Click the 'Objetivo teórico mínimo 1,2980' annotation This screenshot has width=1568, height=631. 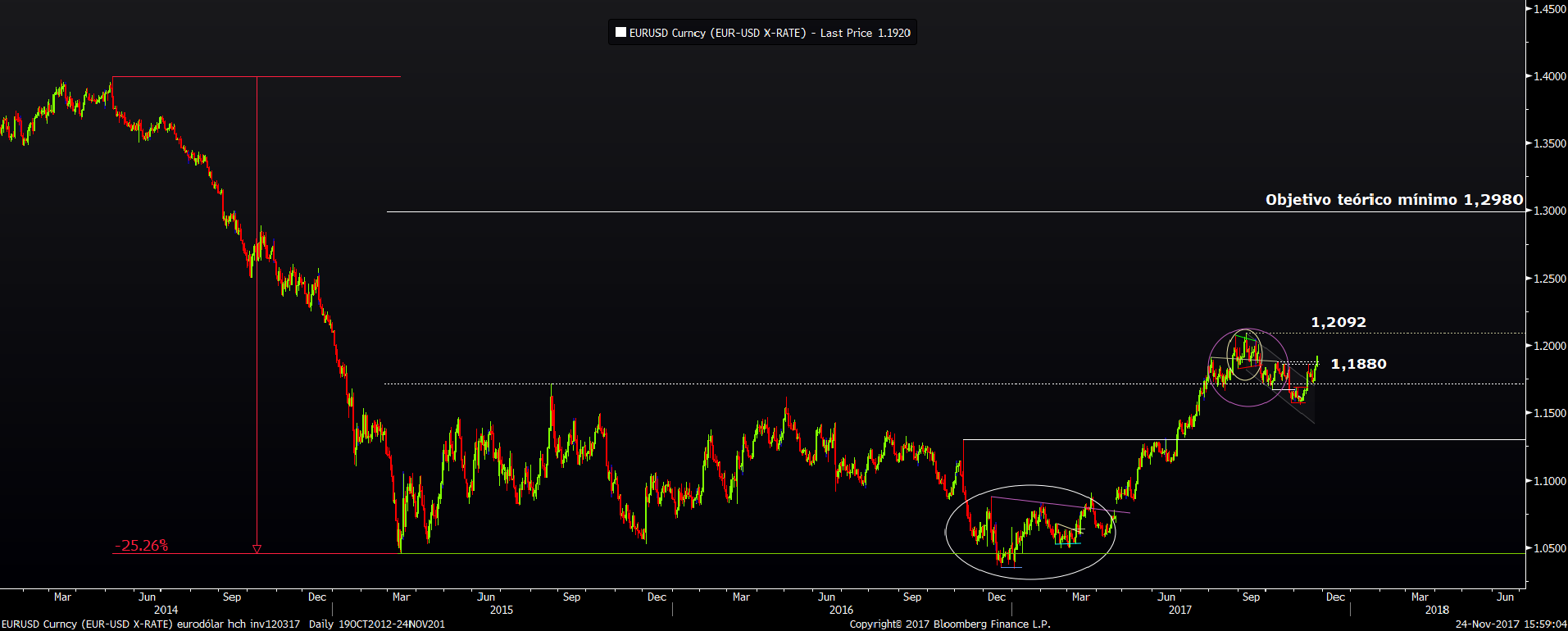(x=1394, y=200)
